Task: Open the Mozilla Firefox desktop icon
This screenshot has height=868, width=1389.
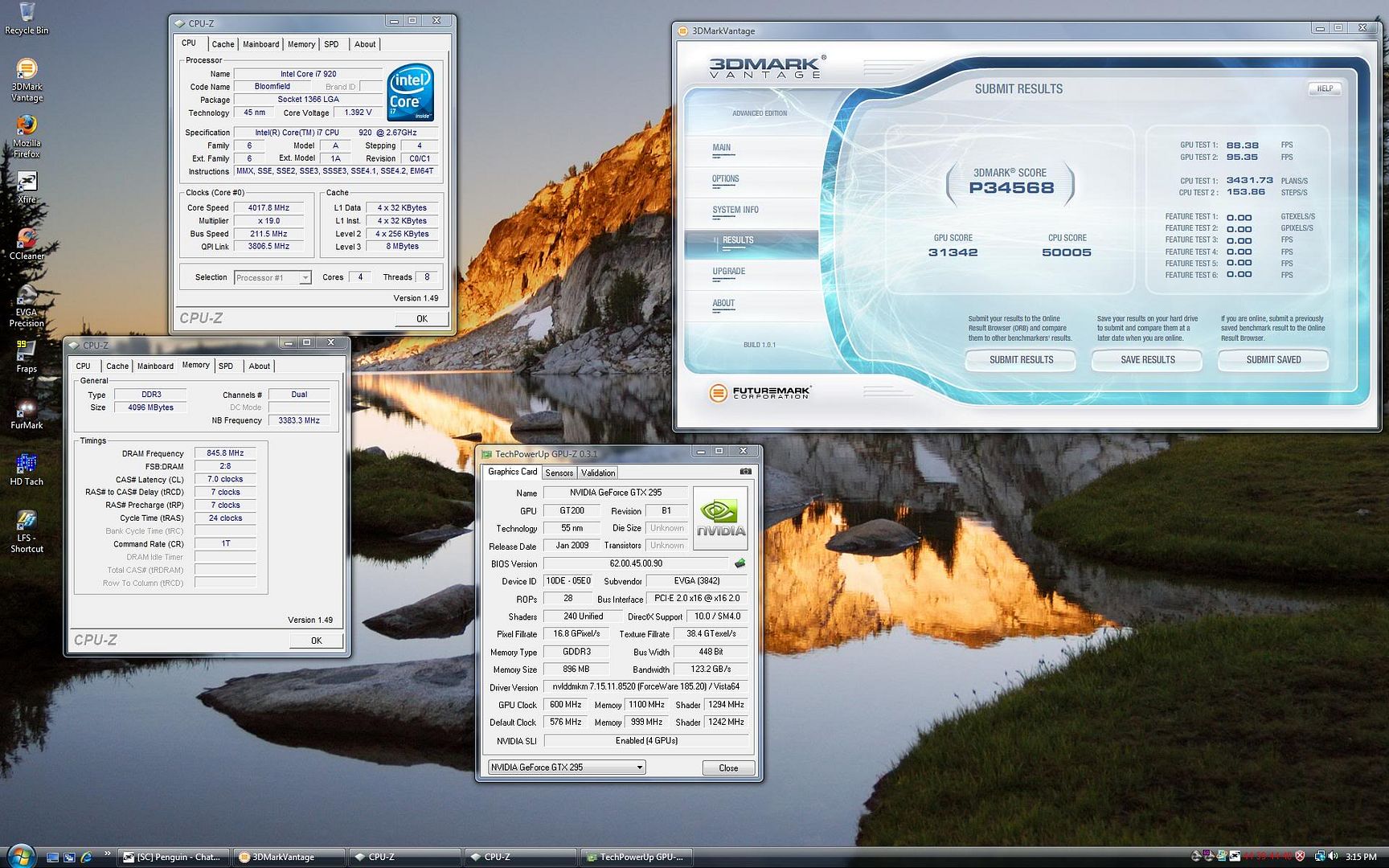Action: pyautogui.click(x=27, y=136)
